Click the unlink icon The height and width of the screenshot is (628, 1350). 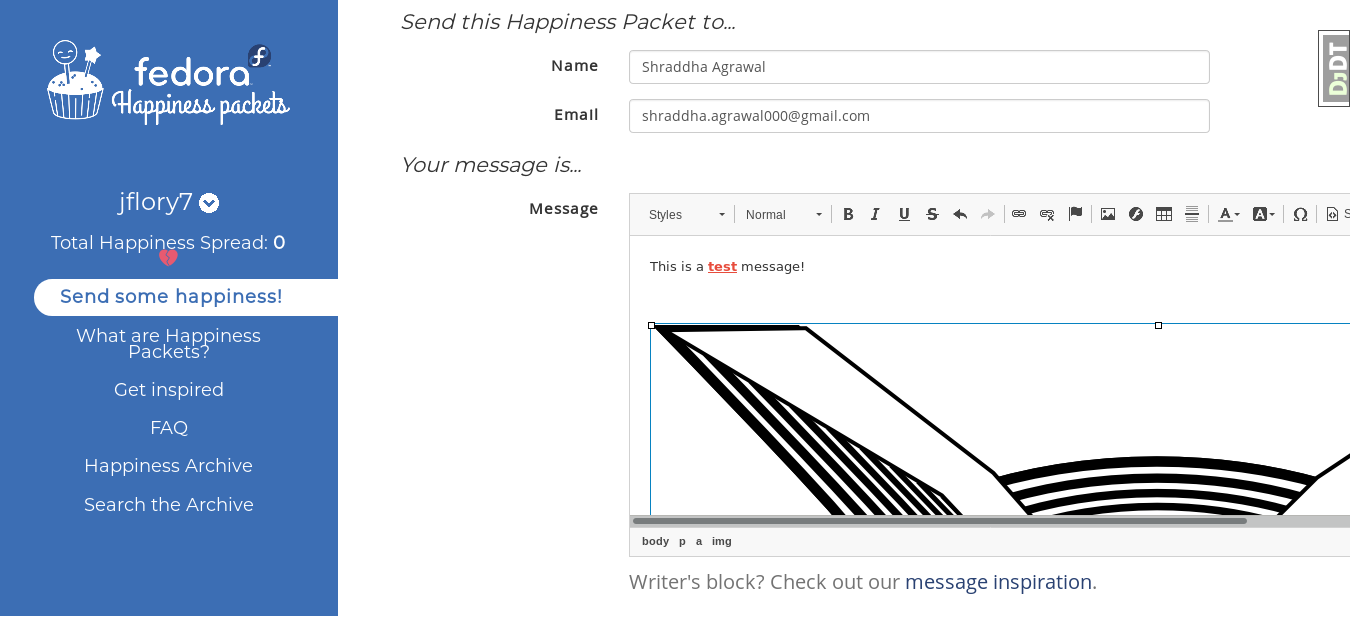pos(1047,214)
